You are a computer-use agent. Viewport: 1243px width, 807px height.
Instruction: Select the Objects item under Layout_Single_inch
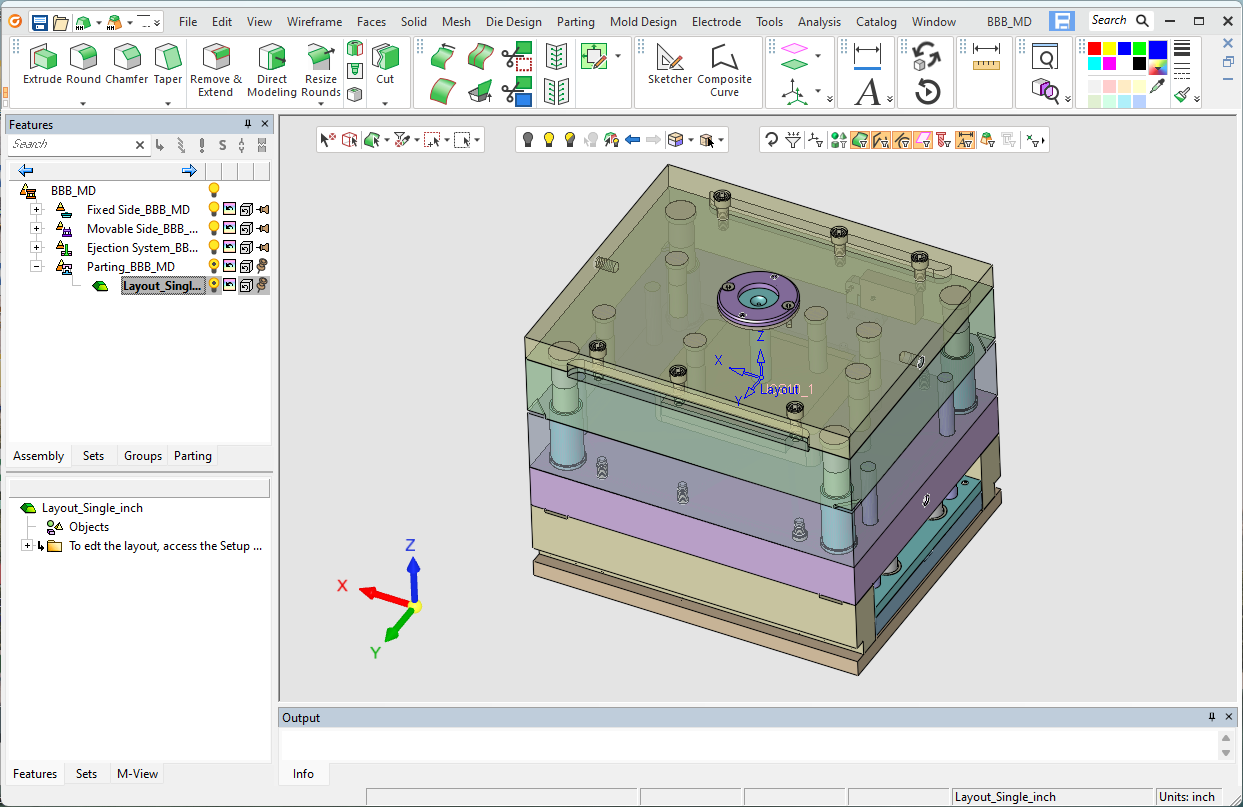[89, 527]
